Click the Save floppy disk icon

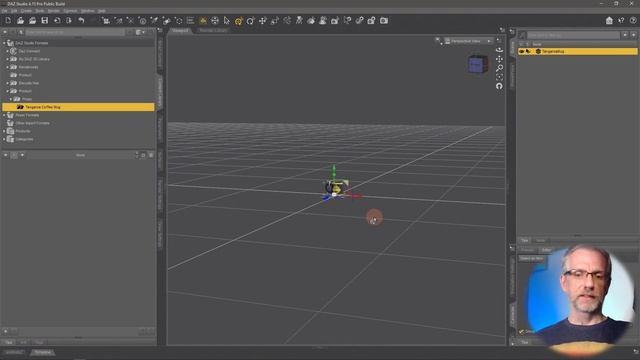click(x=44, y=20)
